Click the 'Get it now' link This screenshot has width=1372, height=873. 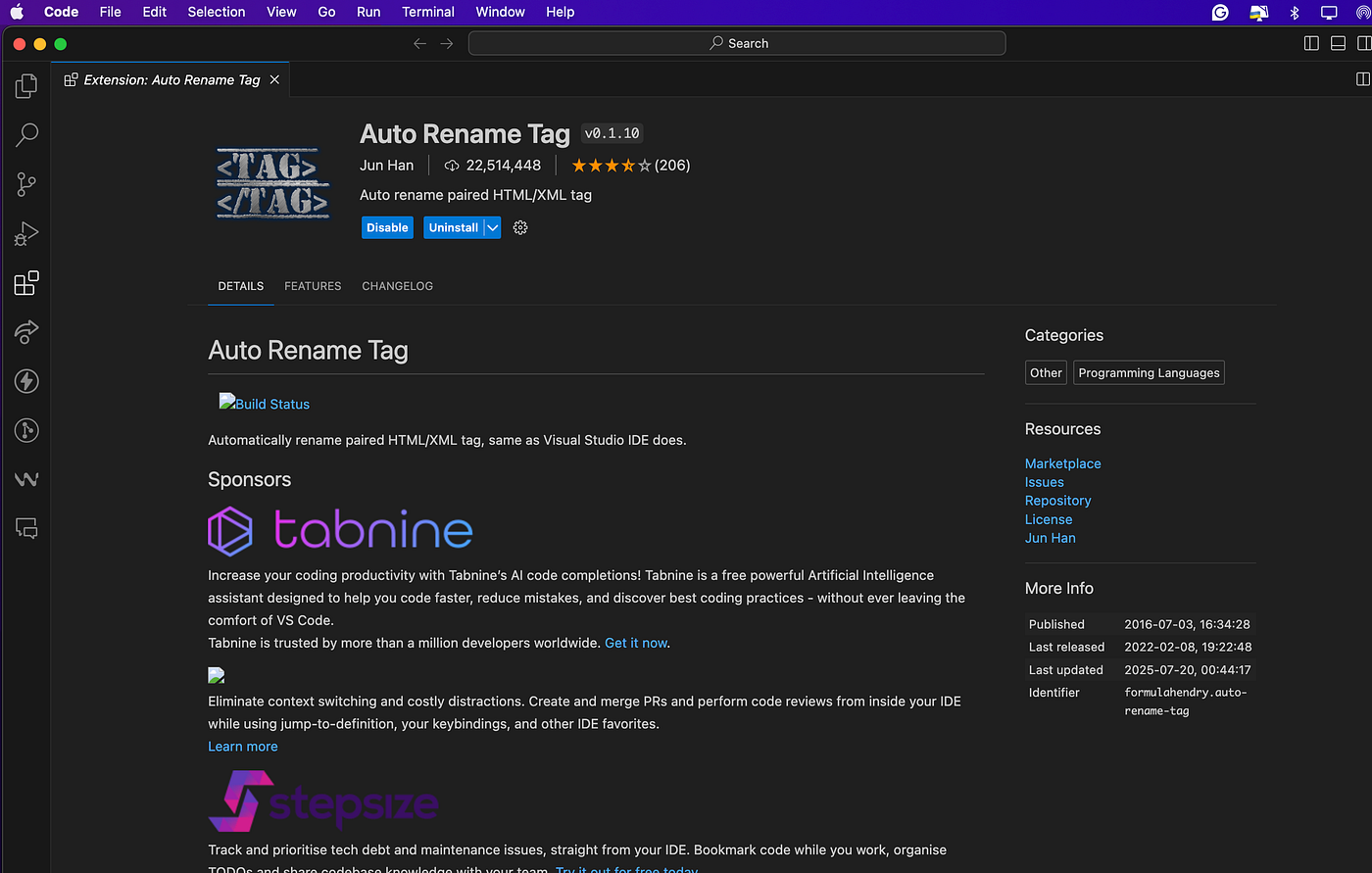pos(636,643)
